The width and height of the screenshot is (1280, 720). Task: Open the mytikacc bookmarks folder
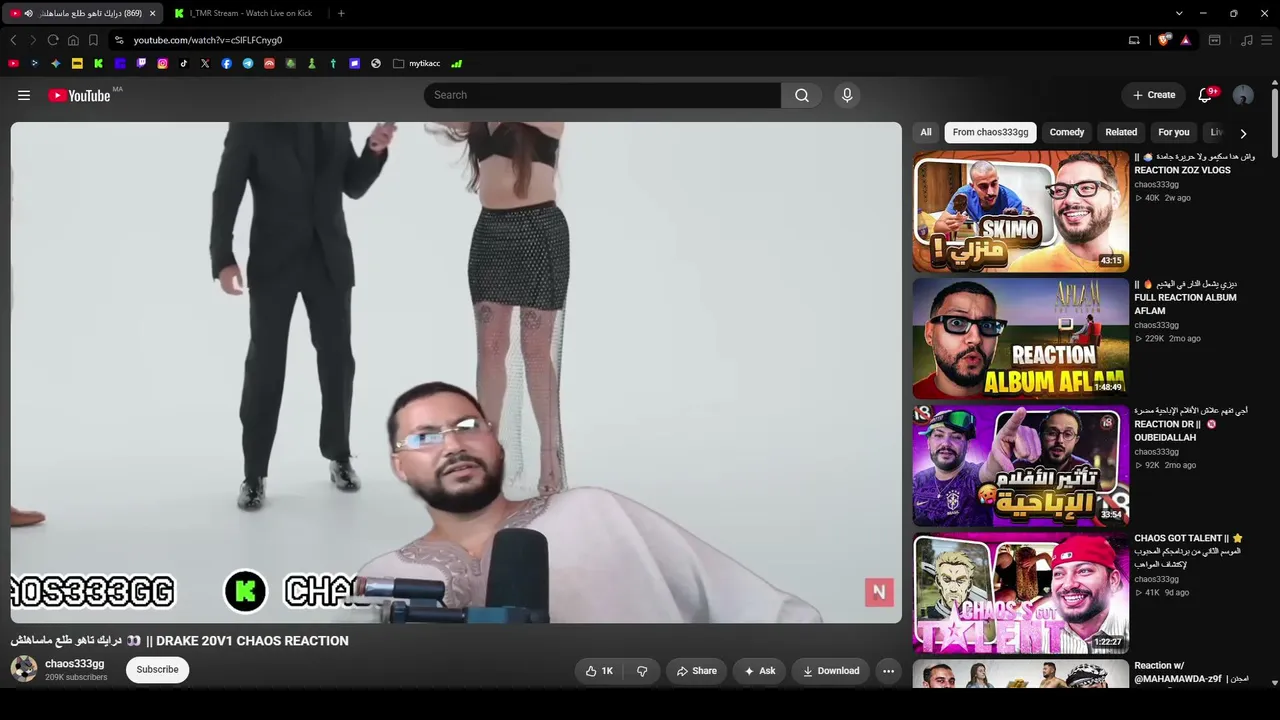(x=416, y=63)
